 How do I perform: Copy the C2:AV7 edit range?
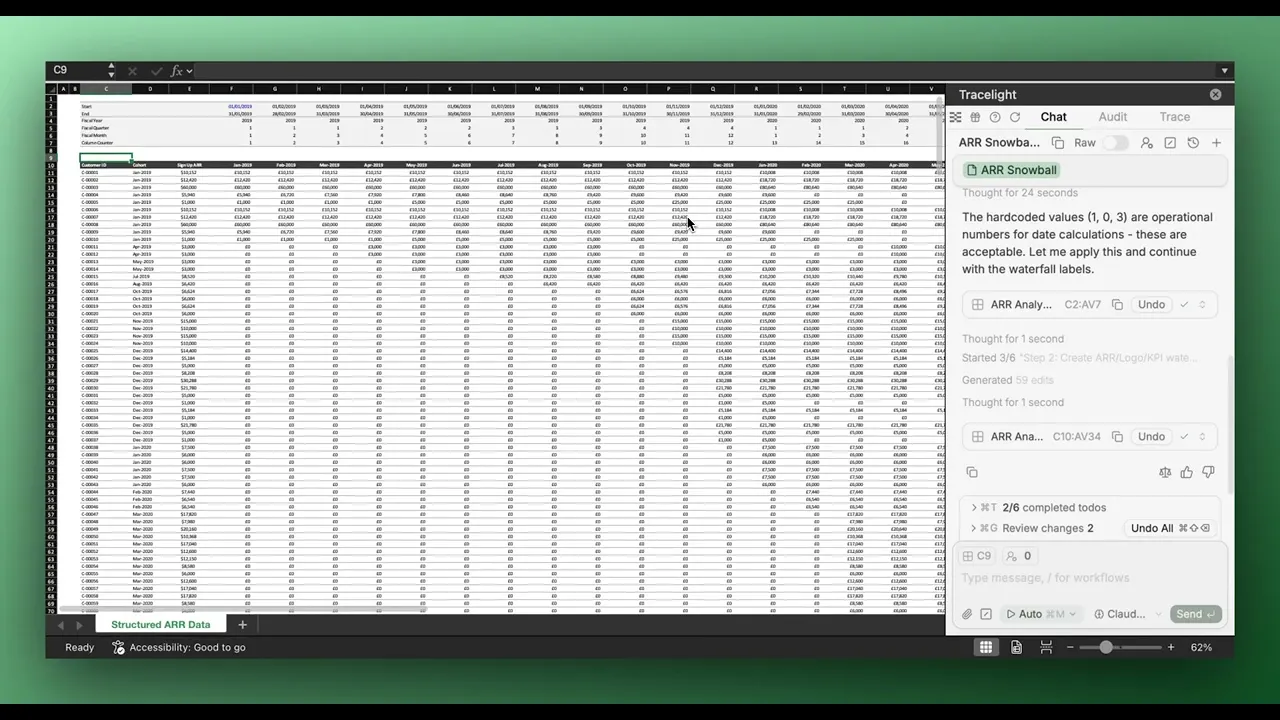click(1117, 305)
